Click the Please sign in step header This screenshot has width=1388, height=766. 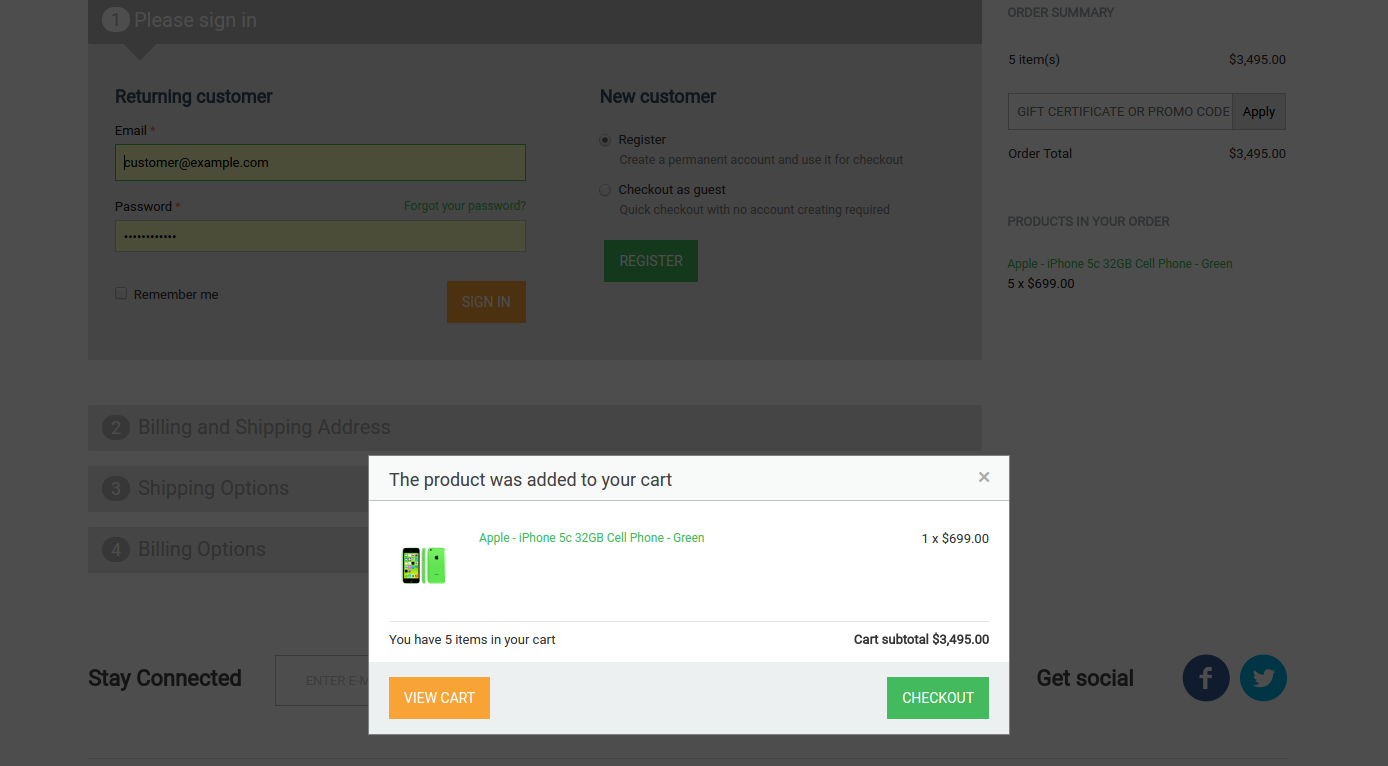[535, 21]
